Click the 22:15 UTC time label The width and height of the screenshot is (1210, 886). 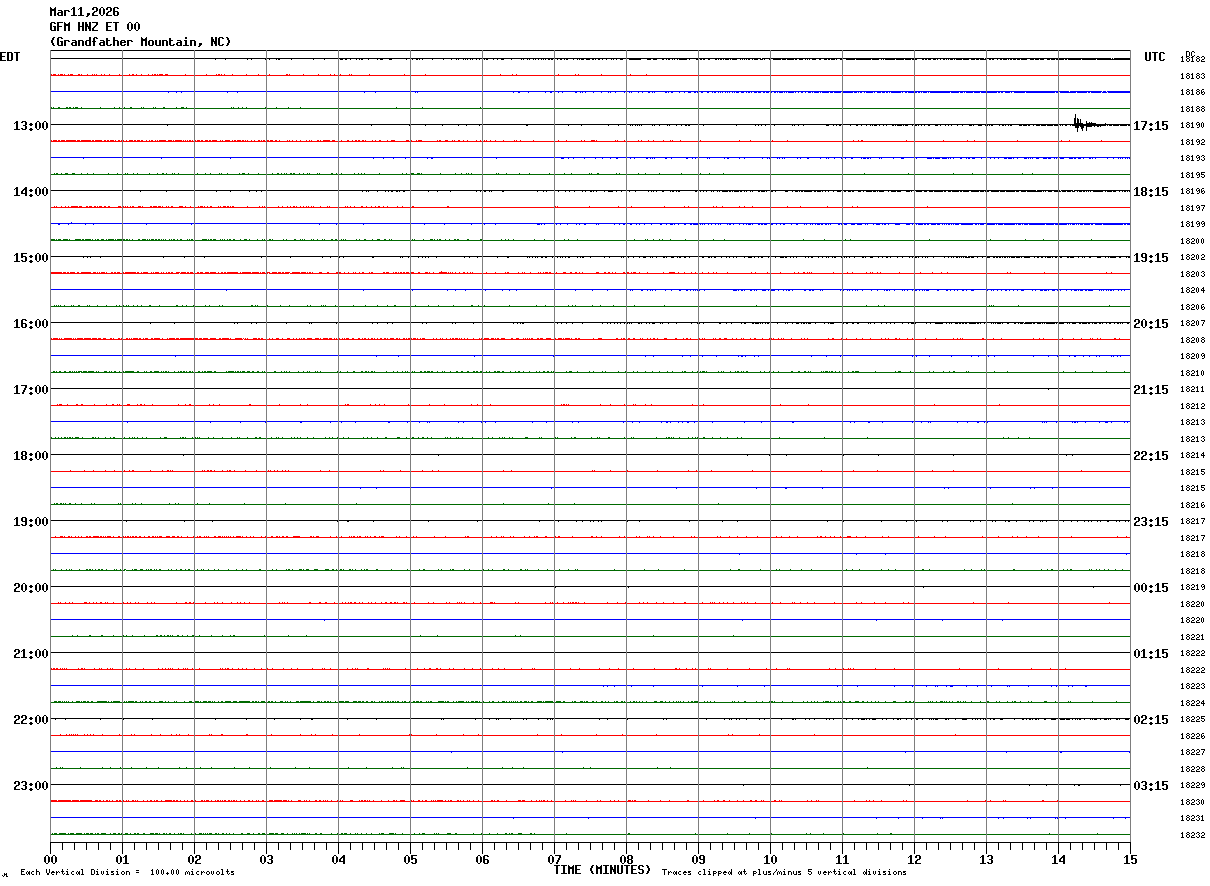pyautogui.click(x=1151, y=456)
